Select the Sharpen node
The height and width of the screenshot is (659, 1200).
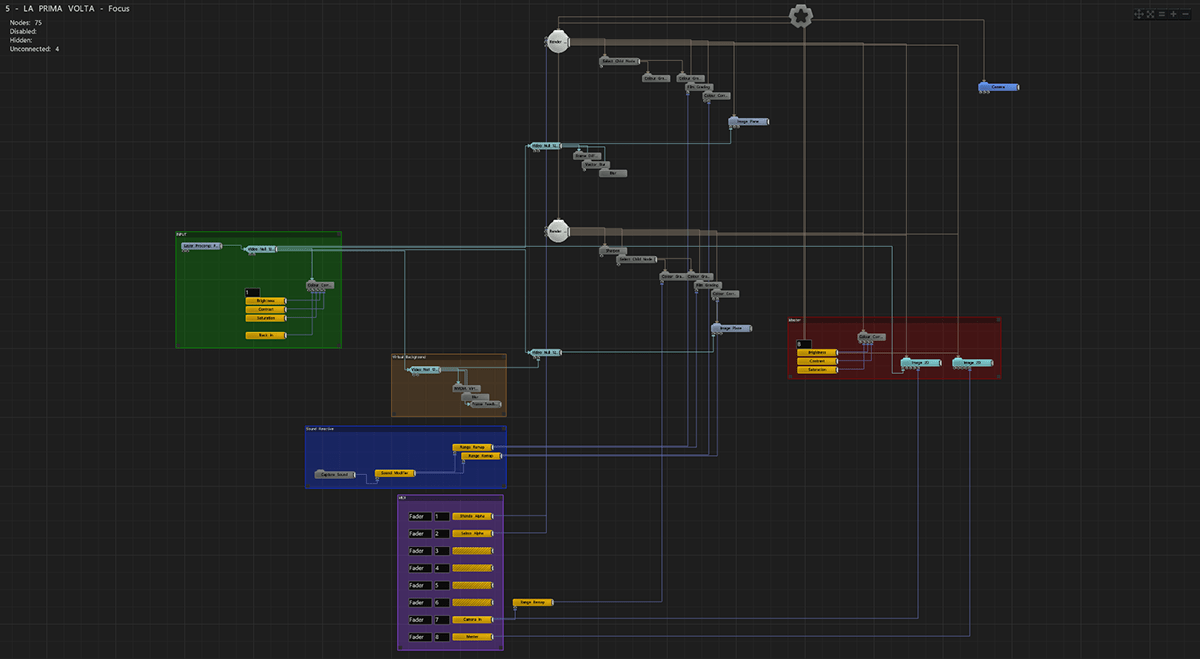611,250
